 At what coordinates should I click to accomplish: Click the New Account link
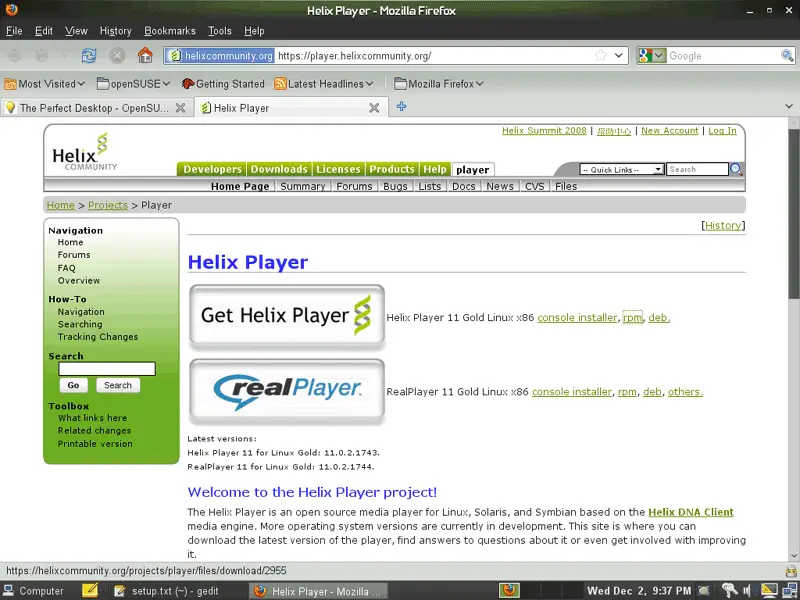669,131
